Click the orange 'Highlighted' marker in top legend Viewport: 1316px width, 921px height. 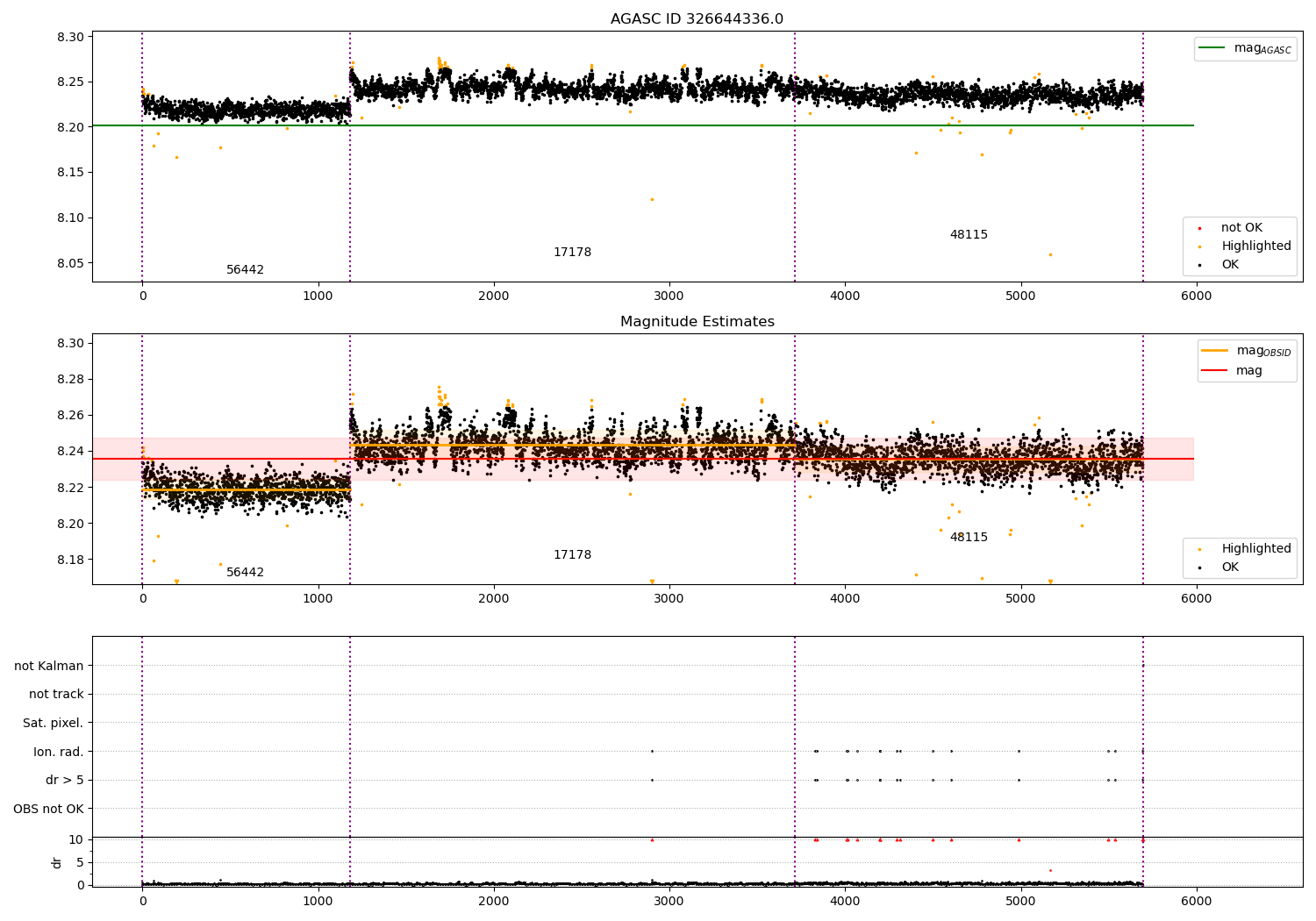[1199, 246]
